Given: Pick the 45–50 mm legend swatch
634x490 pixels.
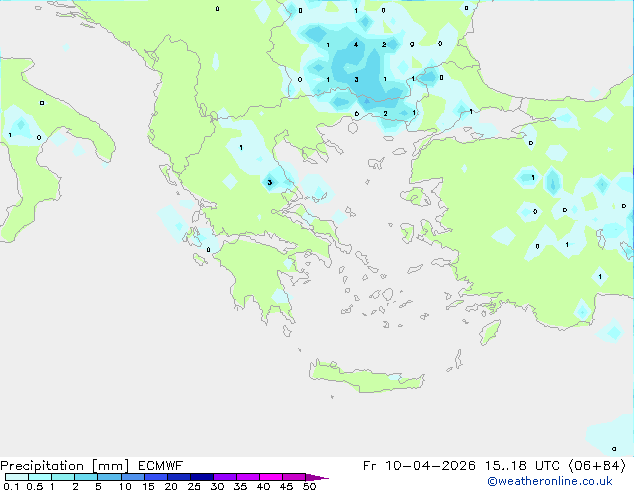Looking at the screenshot, I should tap(294, 477).
